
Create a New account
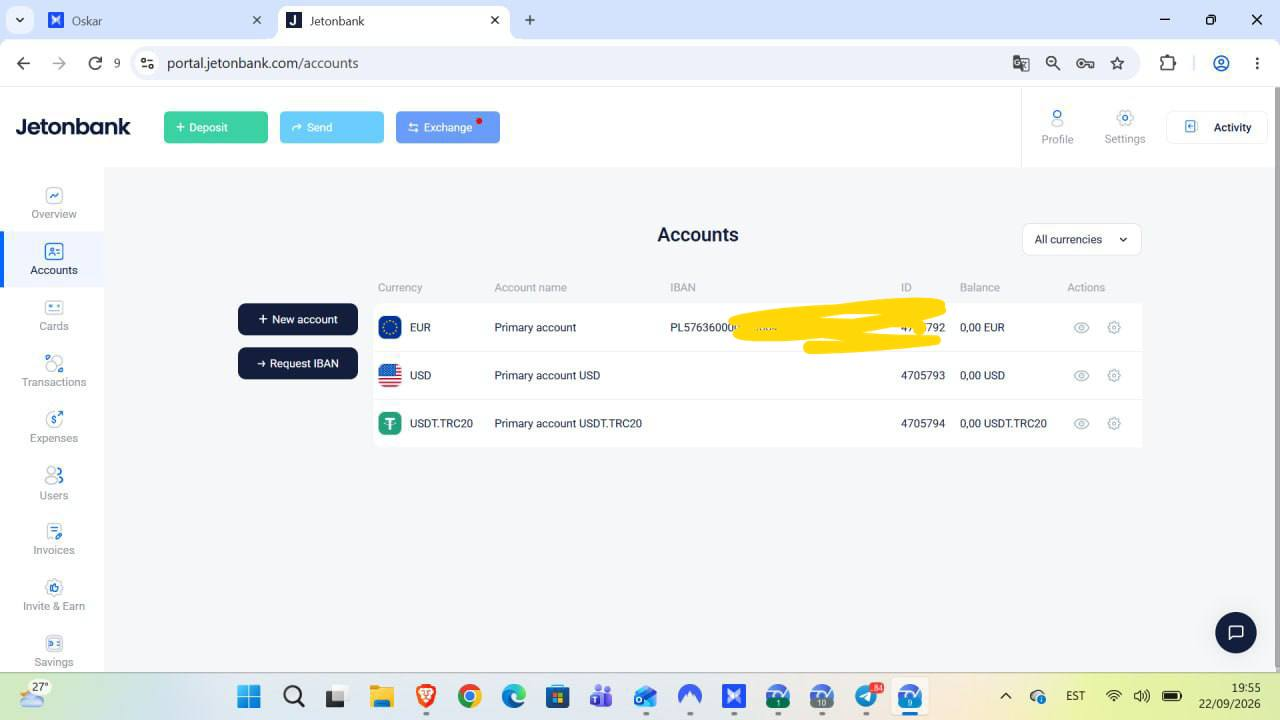point(298,319)
